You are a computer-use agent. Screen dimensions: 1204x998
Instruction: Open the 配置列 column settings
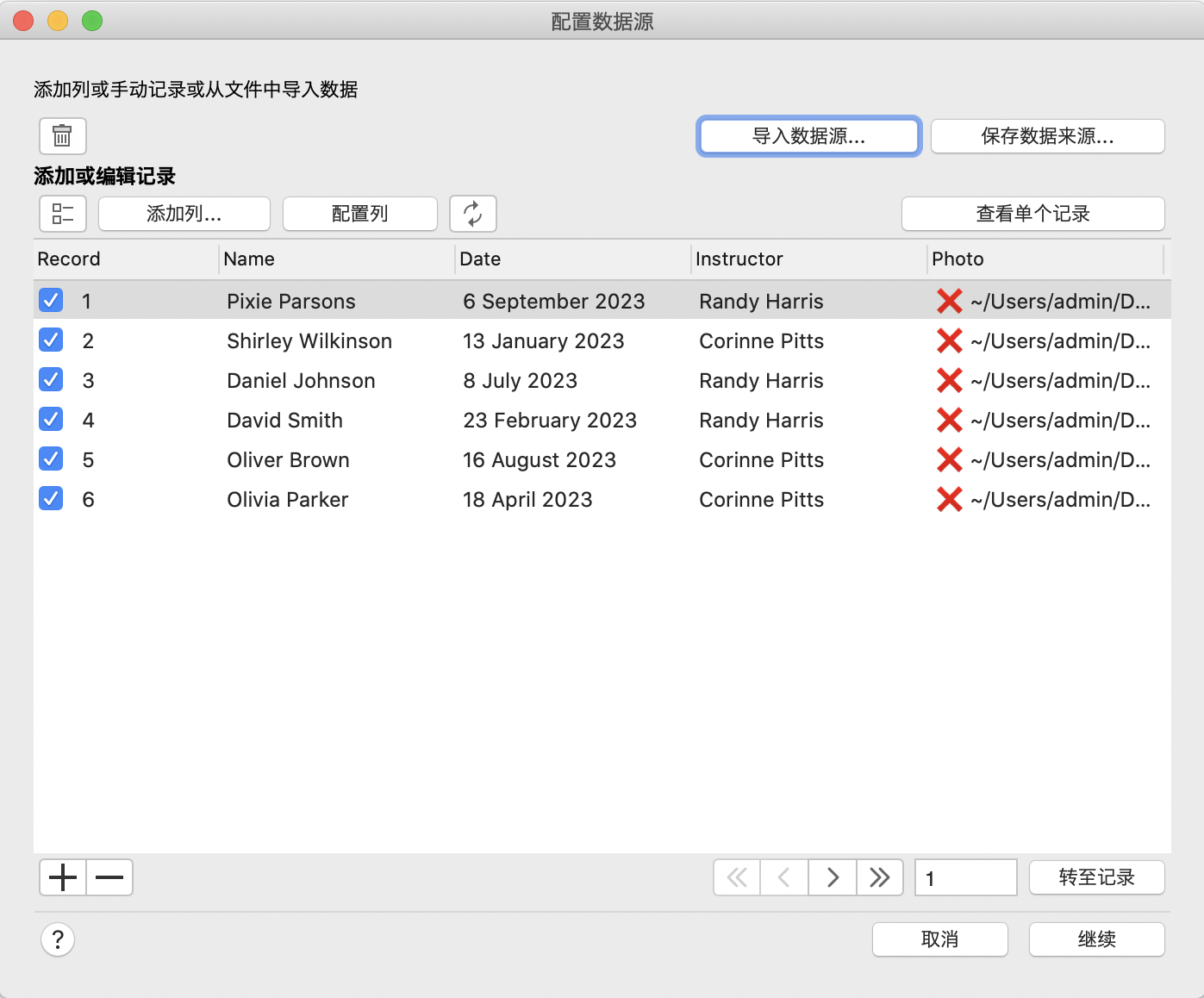click(x=359, y=214)
